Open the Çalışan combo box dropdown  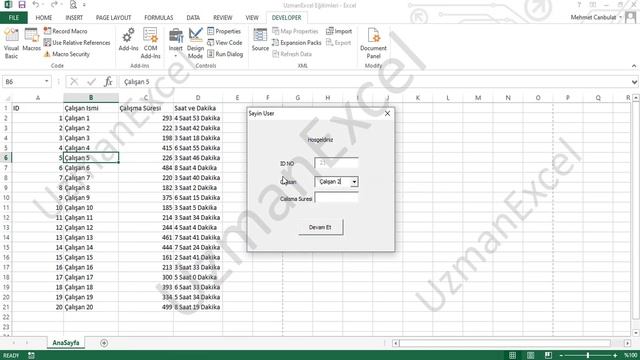[354, 182]
